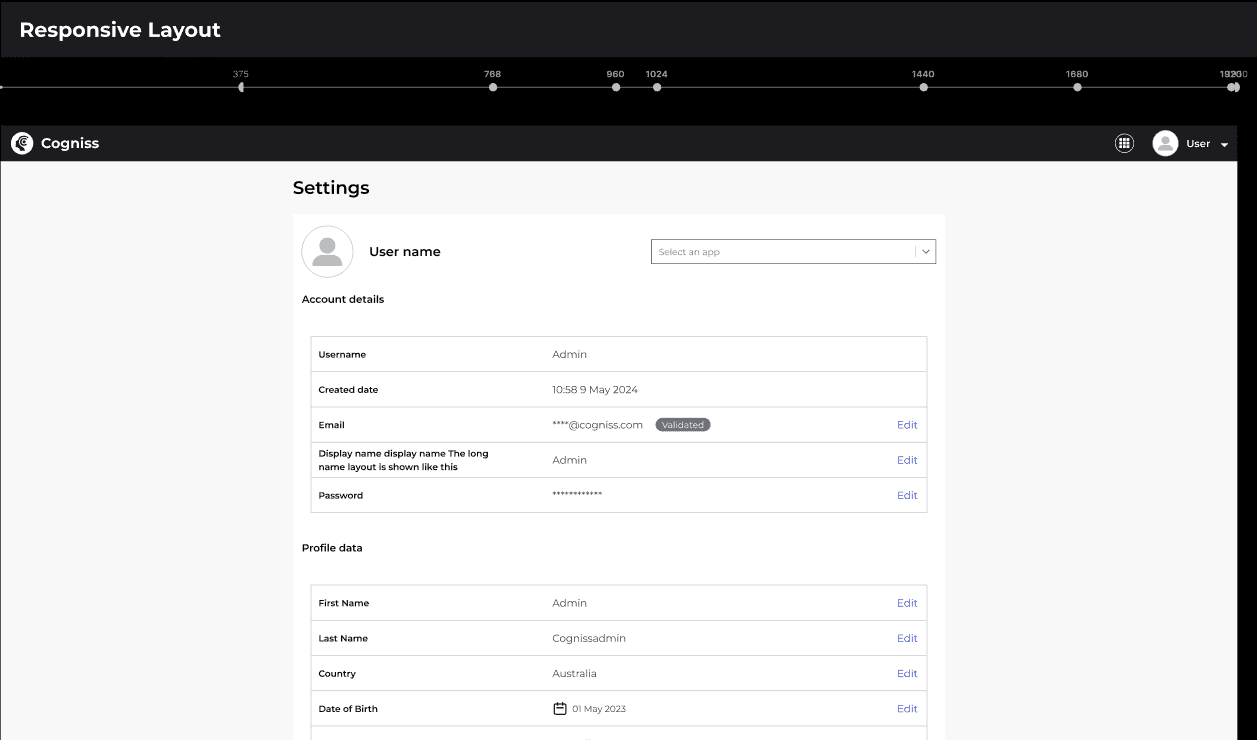Click the ****@cogniss.com email value

[597, 425]
